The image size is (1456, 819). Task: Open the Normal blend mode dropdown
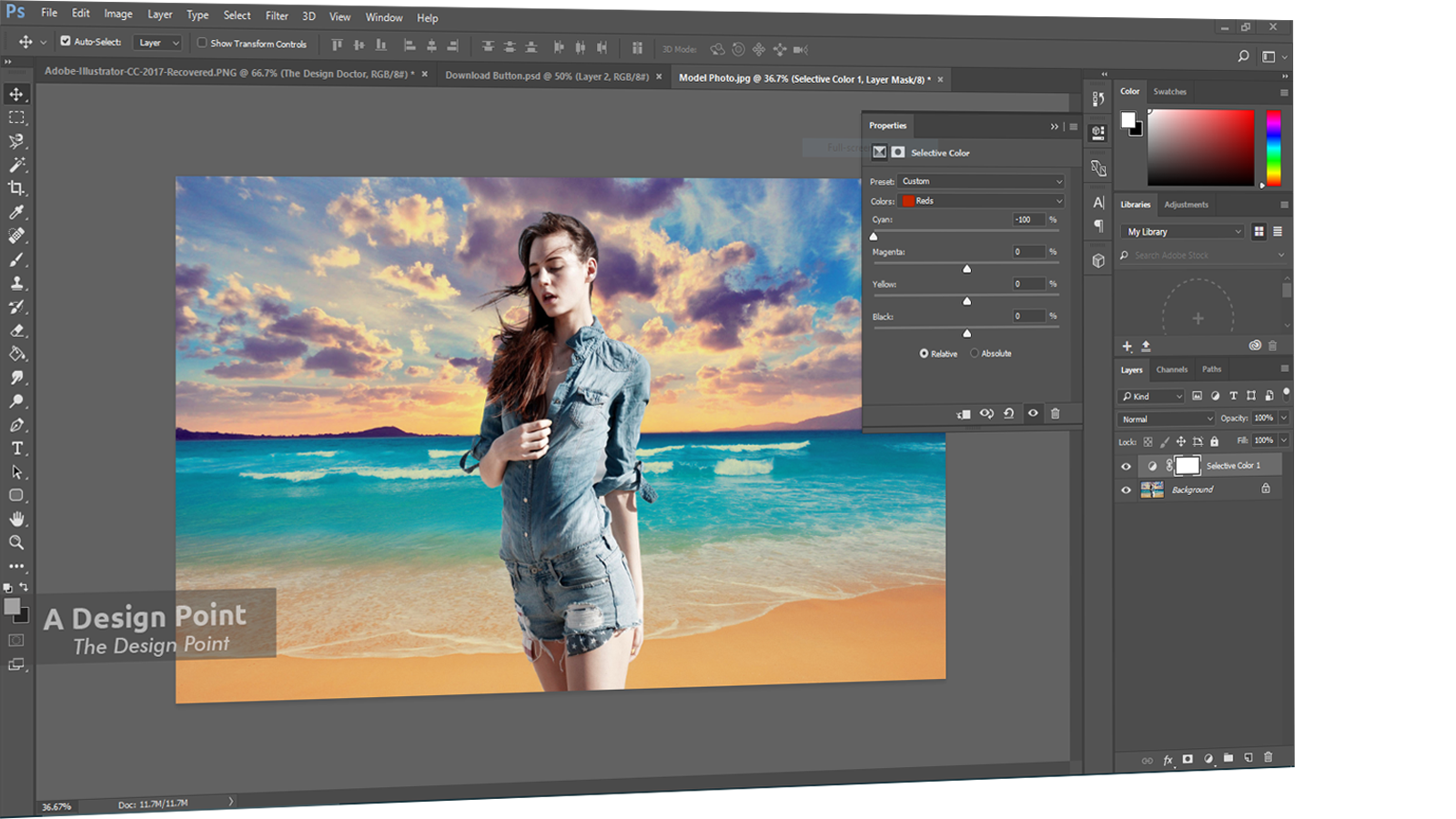click(1166, 419)
